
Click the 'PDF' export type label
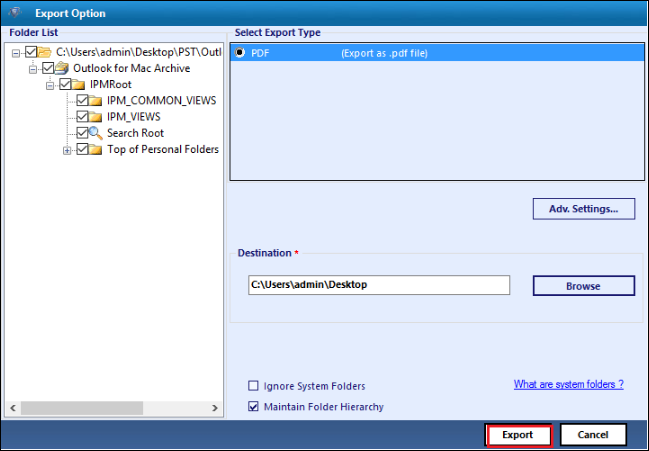click(260, 53)
